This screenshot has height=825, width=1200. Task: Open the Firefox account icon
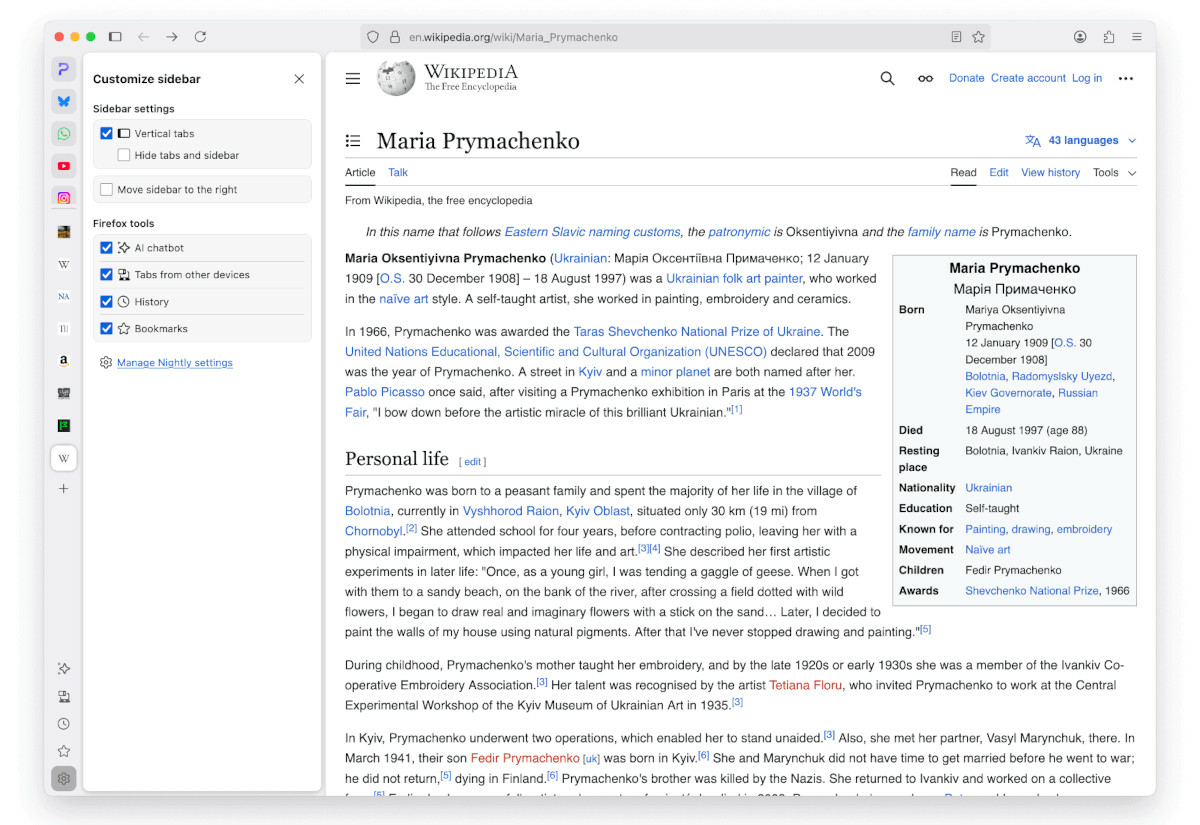pos(1080,37)
